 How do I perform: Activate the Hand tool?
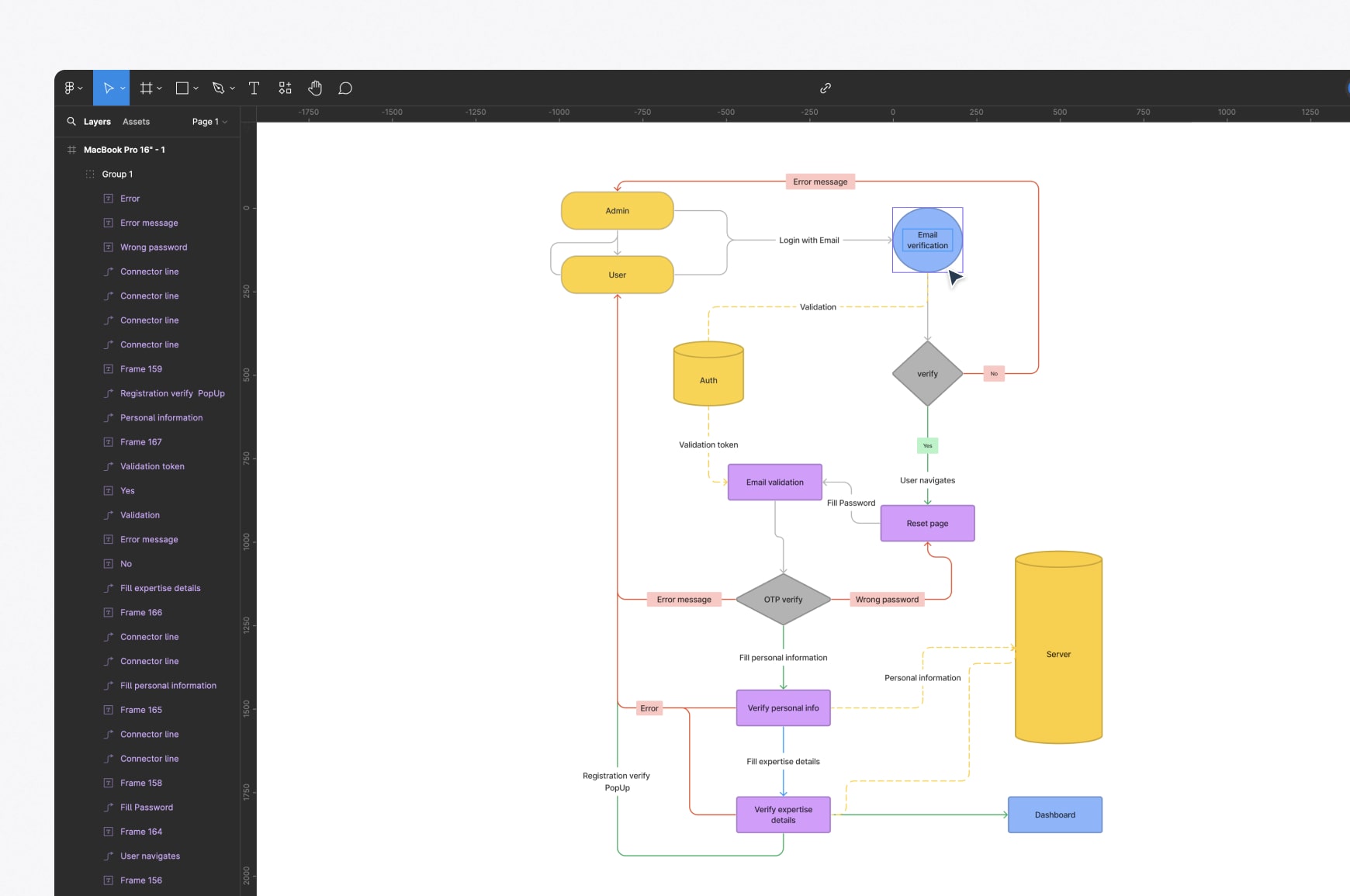coord(315,88)
